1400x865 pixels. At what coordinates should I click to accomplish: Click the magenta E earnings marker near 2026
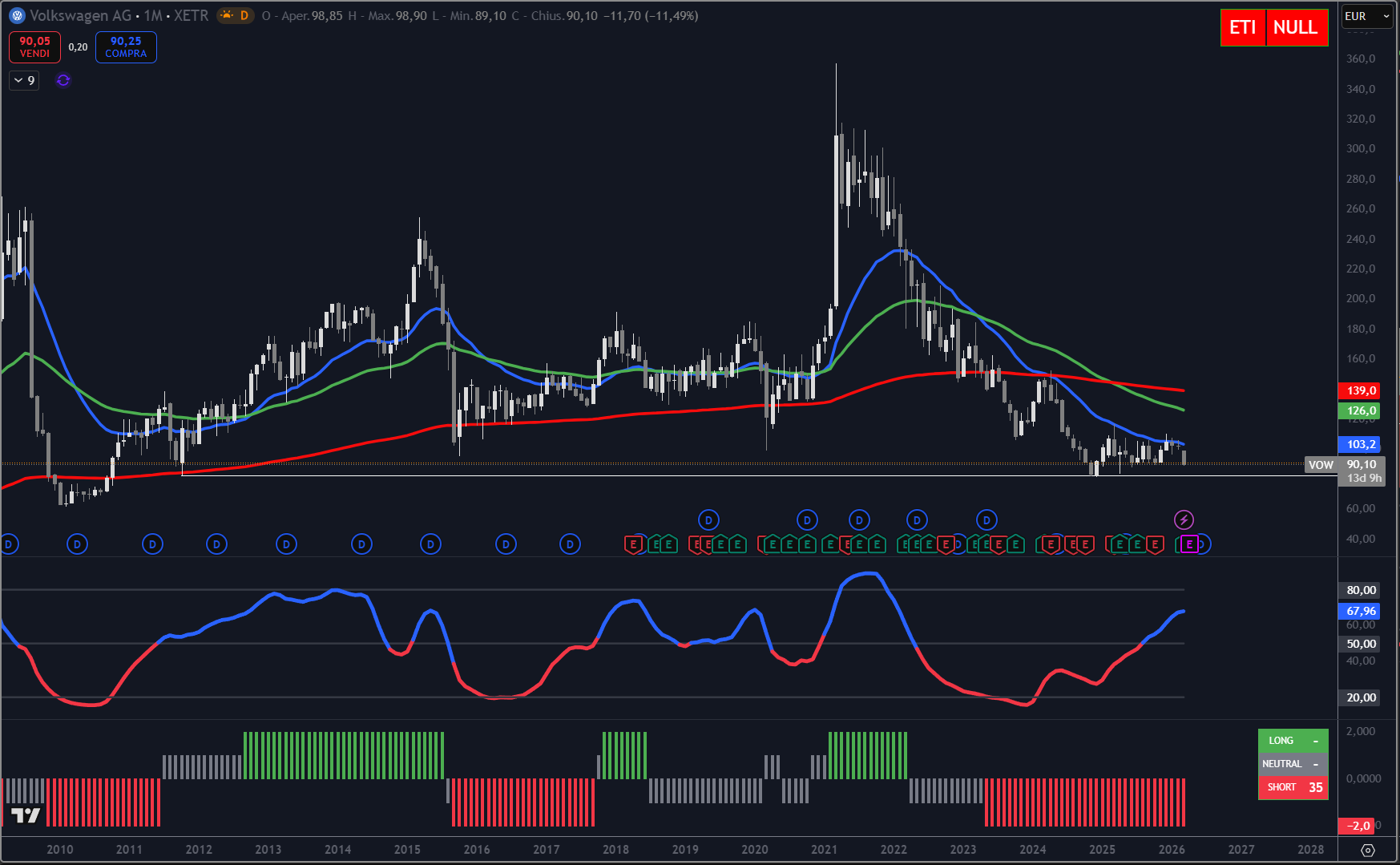tap(1189, 545)
